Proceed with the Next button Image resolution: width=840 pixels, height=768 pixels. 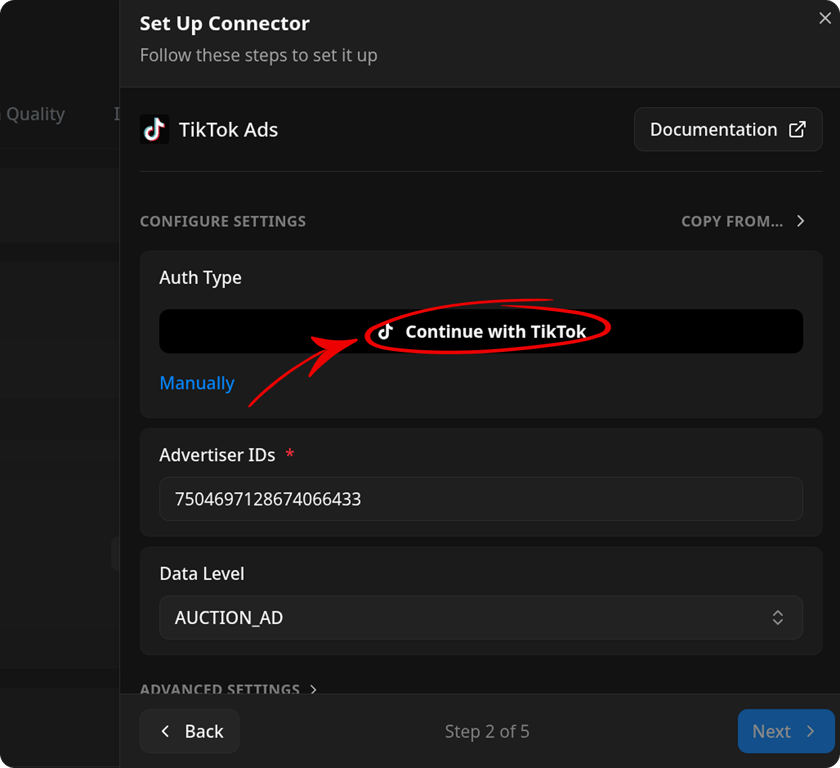coord(785,731)
